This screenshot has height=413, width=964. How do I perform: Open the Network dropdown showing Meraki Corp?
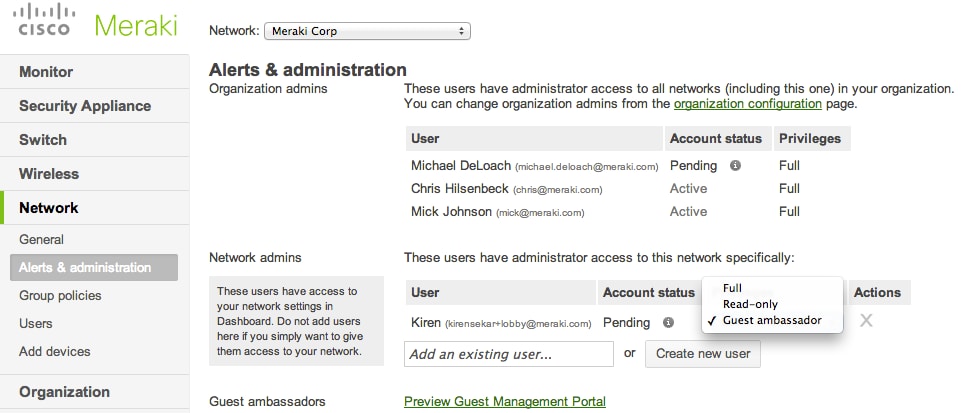(x=367, y=31)
